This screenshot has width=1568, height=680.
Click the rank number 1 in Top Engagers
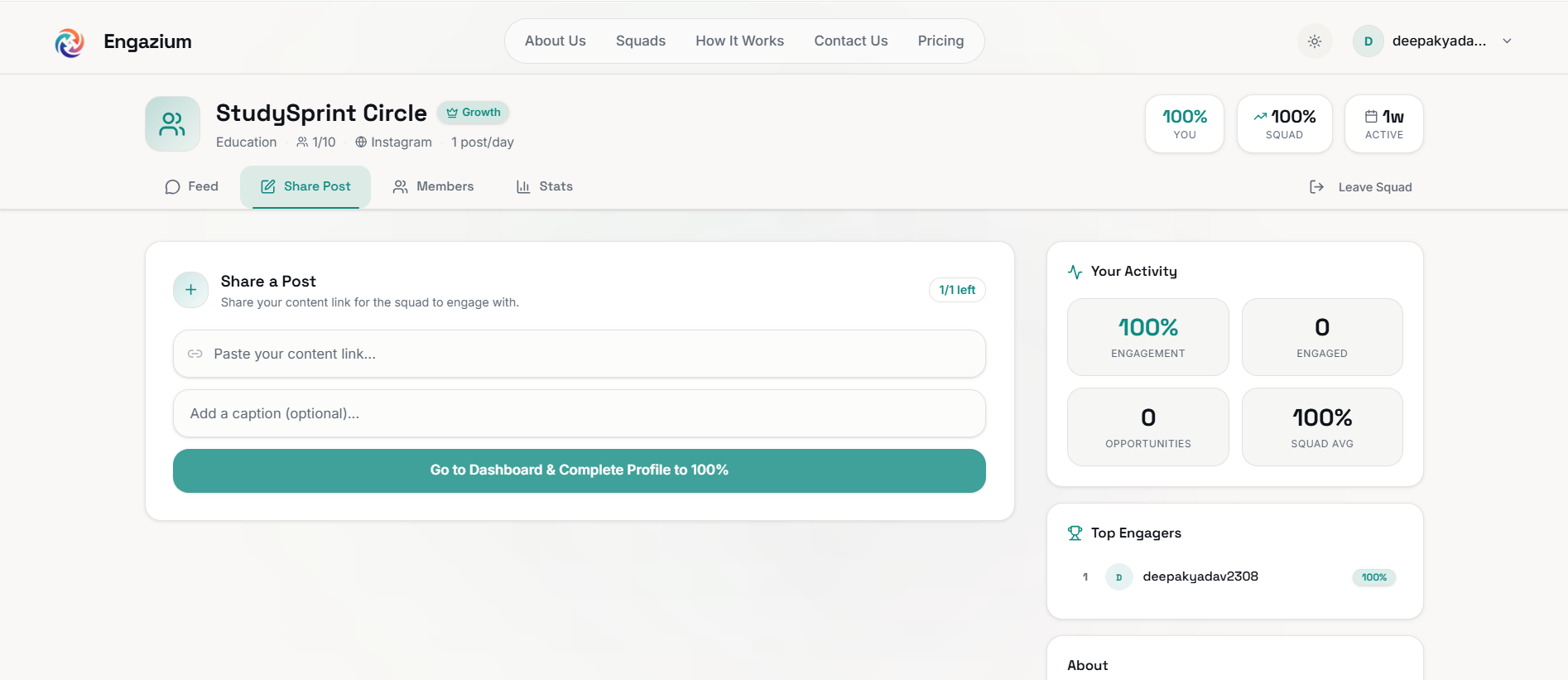(1085, 577)
